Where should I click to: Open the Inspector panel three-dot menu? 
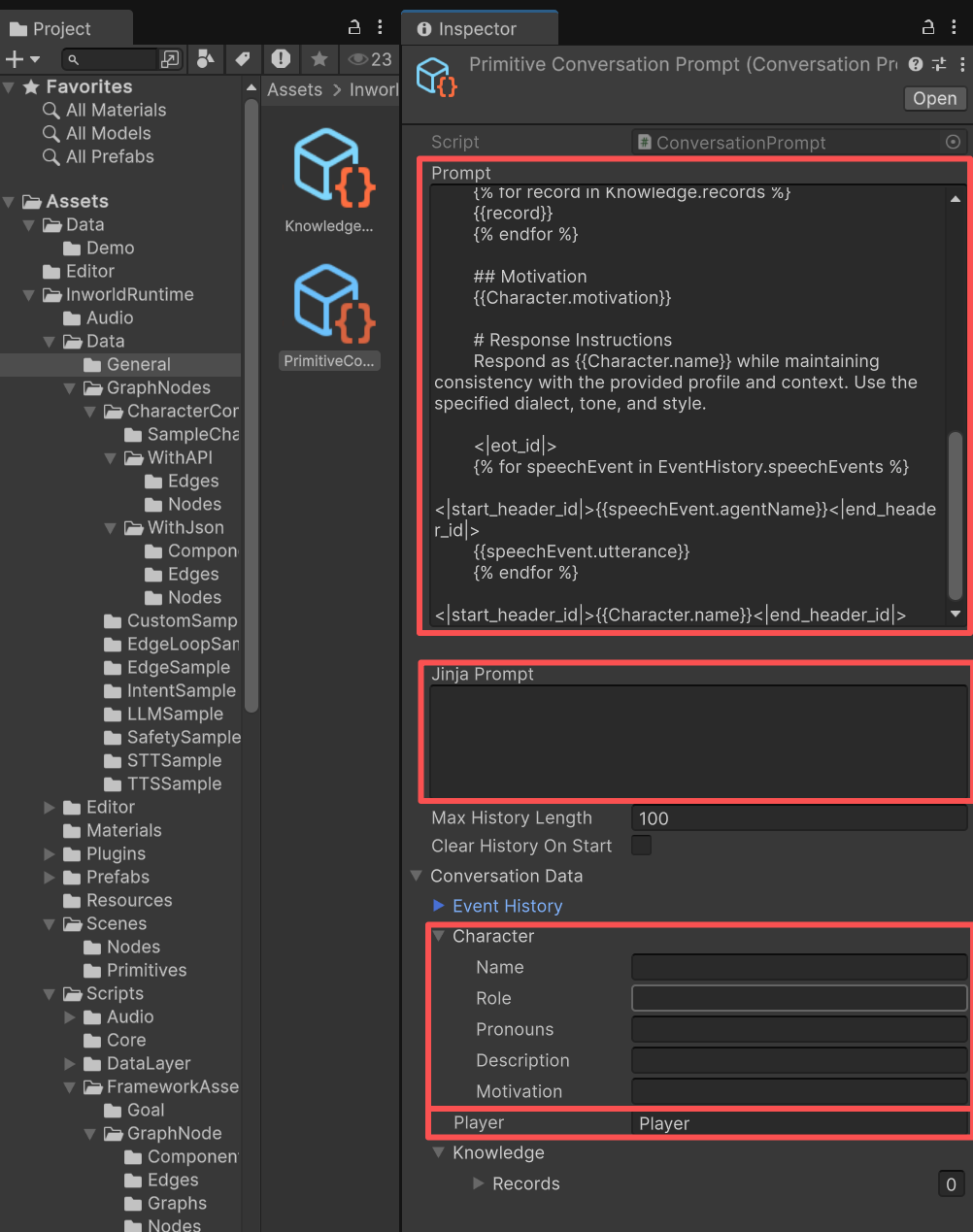(954, 27)
